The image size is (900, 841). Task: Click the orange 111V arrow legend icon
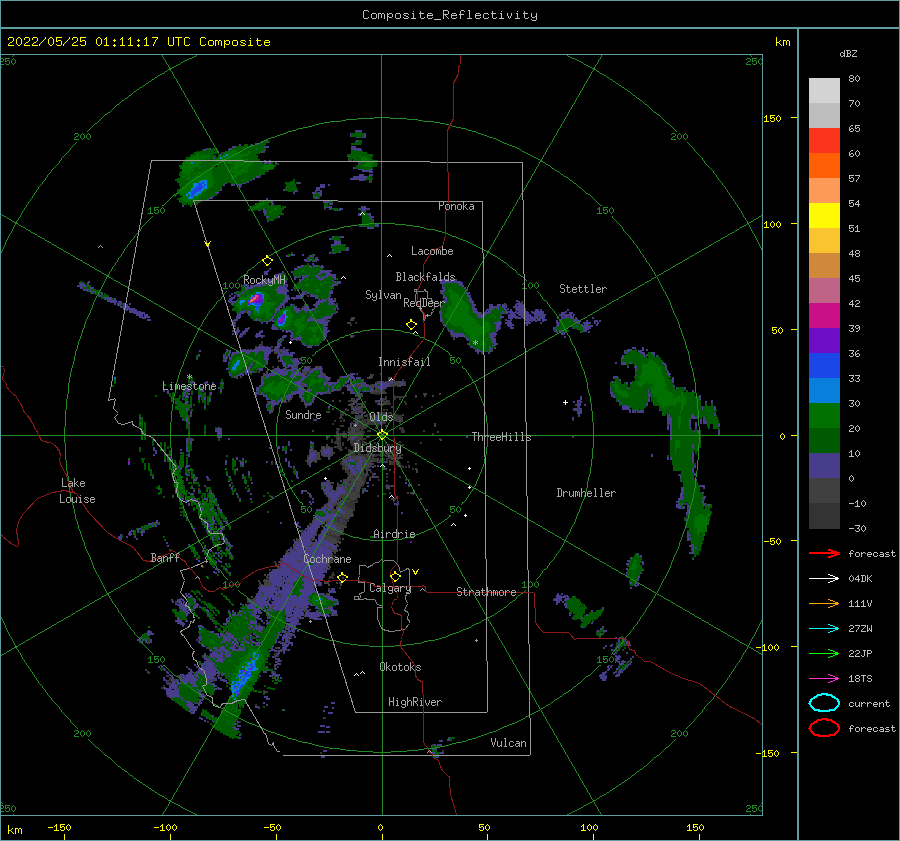[824, 603]
